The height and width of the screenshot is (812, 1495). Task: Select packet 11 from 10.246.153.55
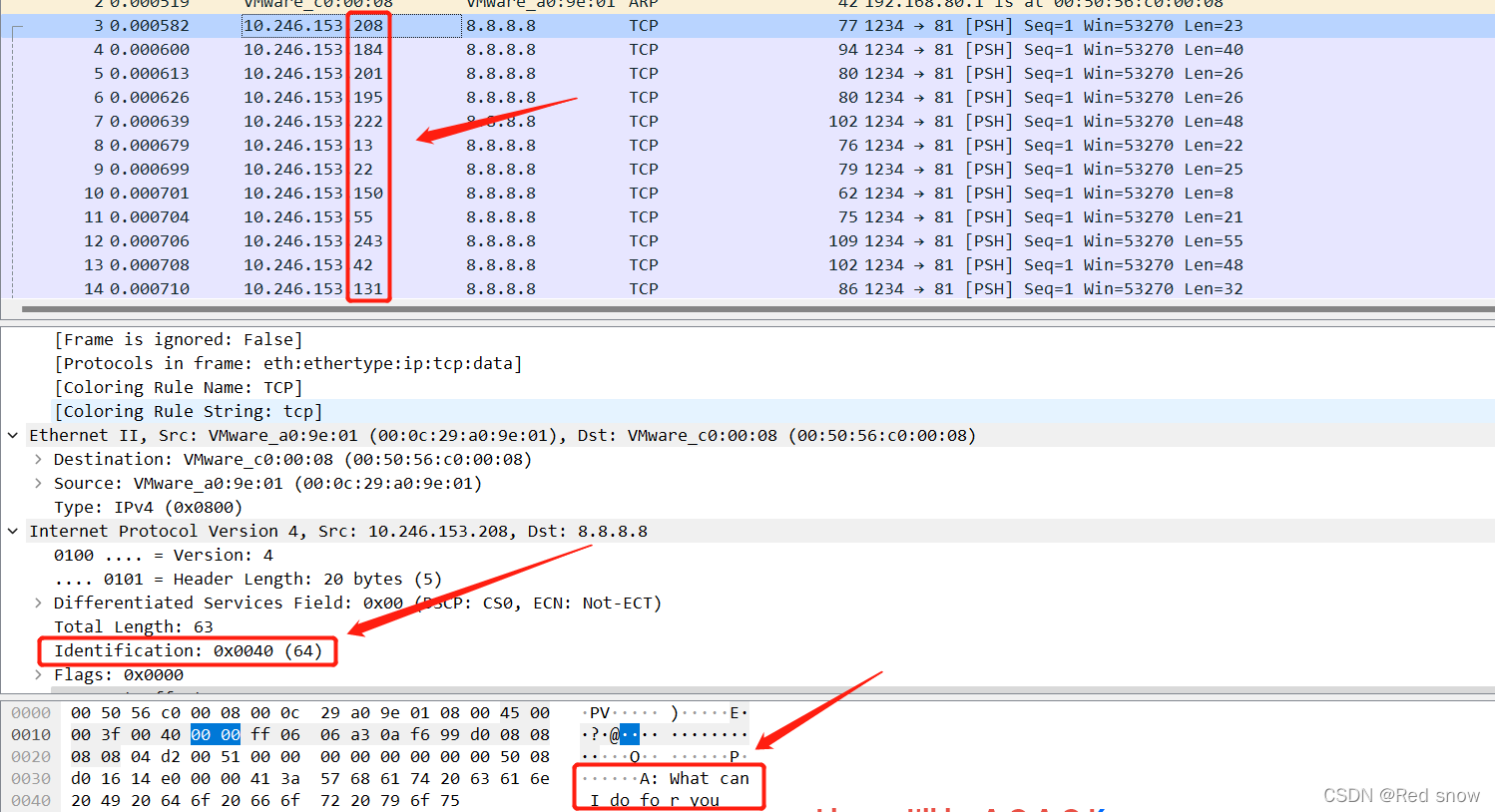(x=747, y=217)
